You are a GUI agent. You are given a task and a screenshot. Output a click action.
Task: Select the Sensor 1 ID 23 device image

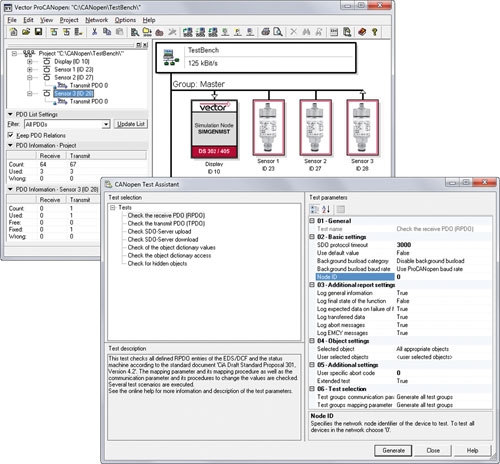[268, 128]
